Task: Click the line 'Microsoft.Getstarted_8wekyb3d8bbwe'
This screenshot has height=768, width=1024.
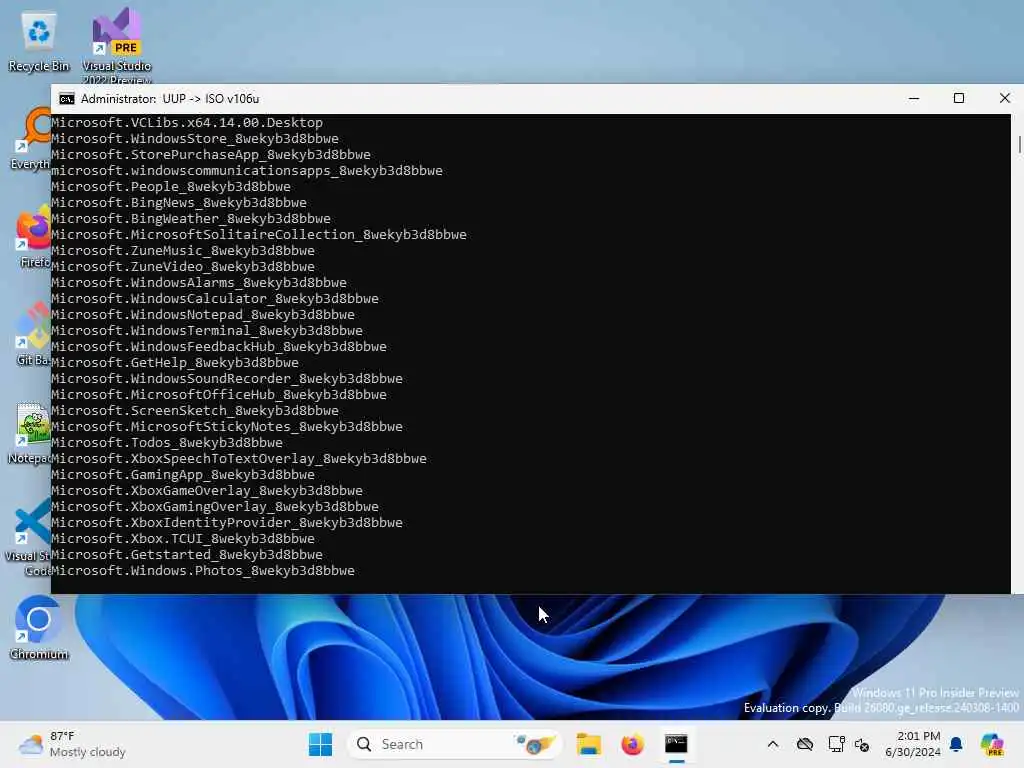Action: point(187,554)
